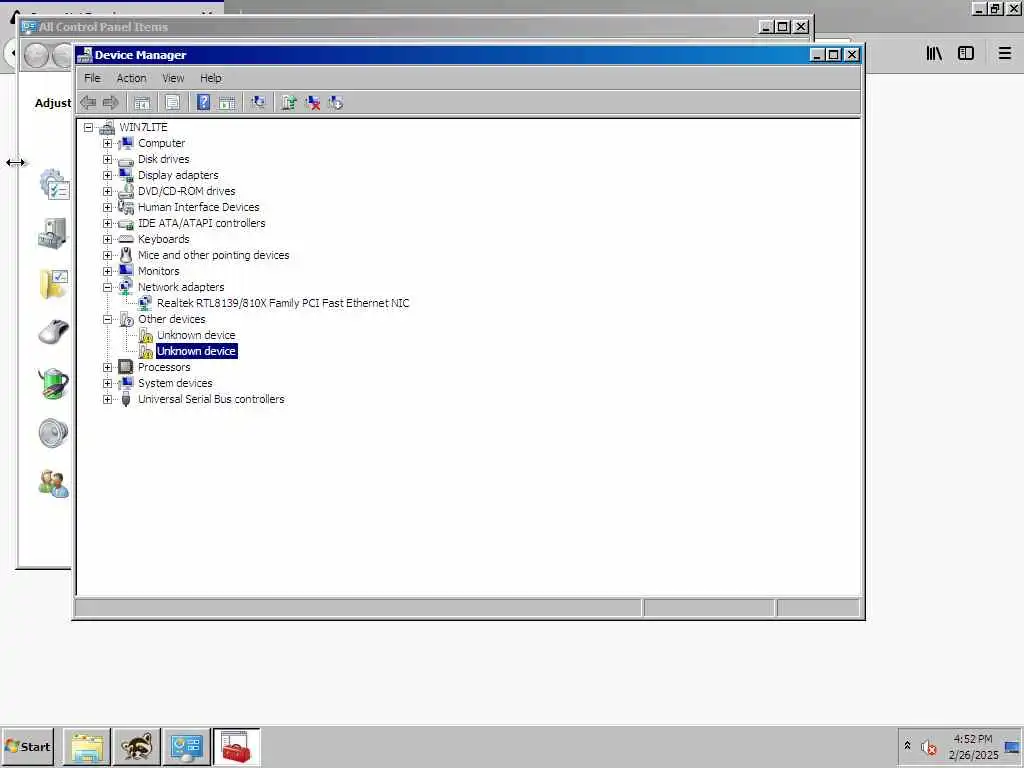
Task: Expand the Display adapters category
Action: point(107,175)
